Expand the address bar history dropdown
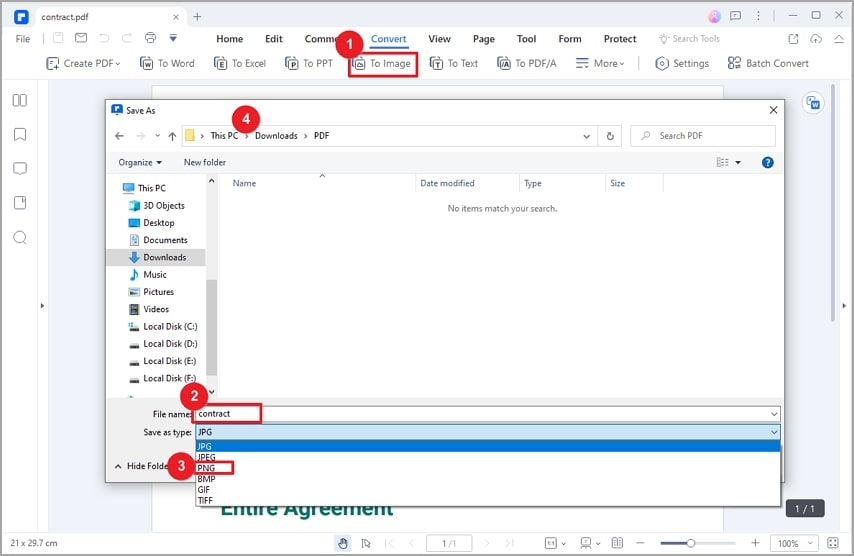854x556 pixels. [587, 136]
